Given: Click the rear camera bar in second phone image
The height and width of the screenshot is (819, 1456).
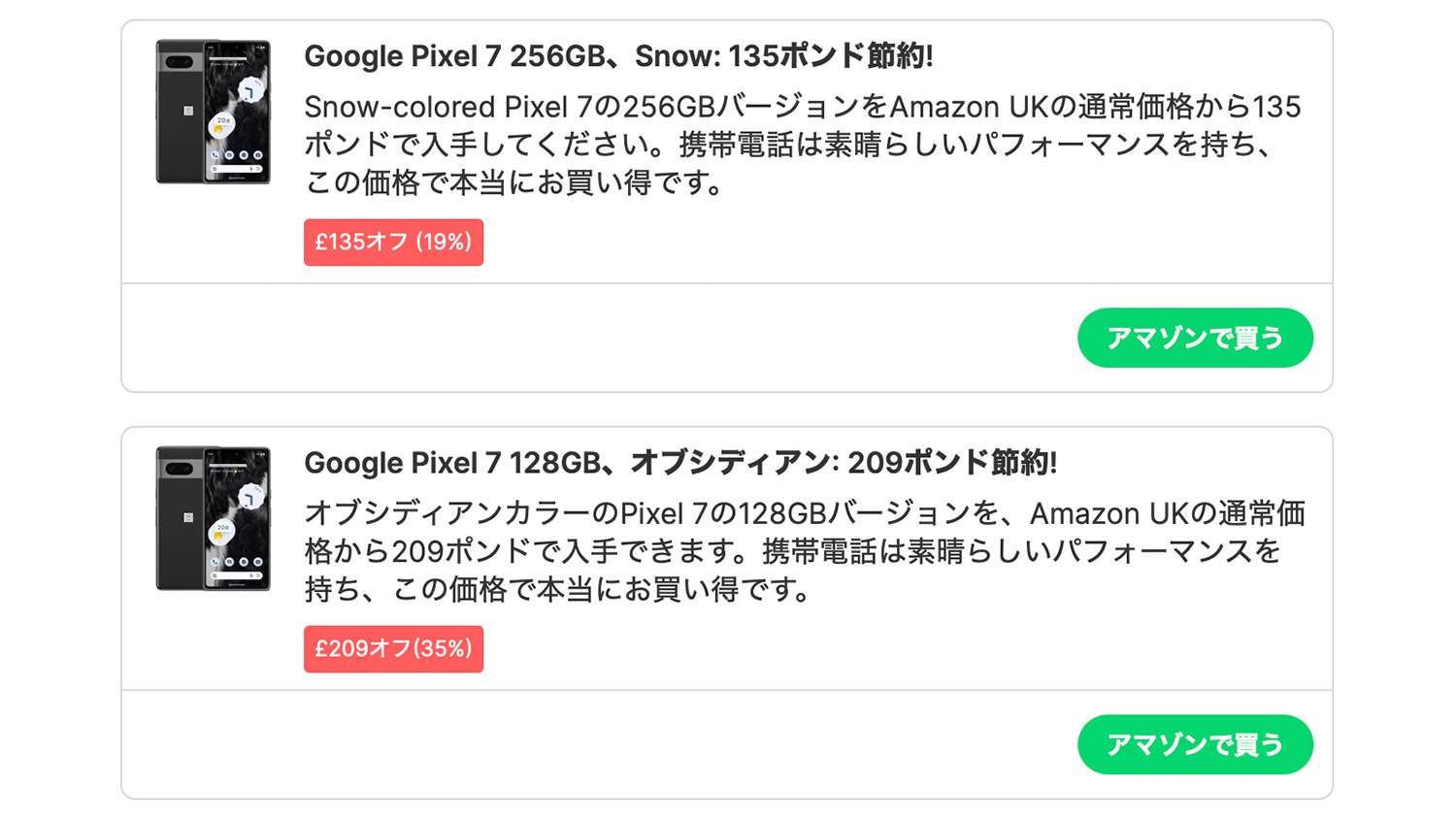Looking at the screenshot, I should click(179, 469).
